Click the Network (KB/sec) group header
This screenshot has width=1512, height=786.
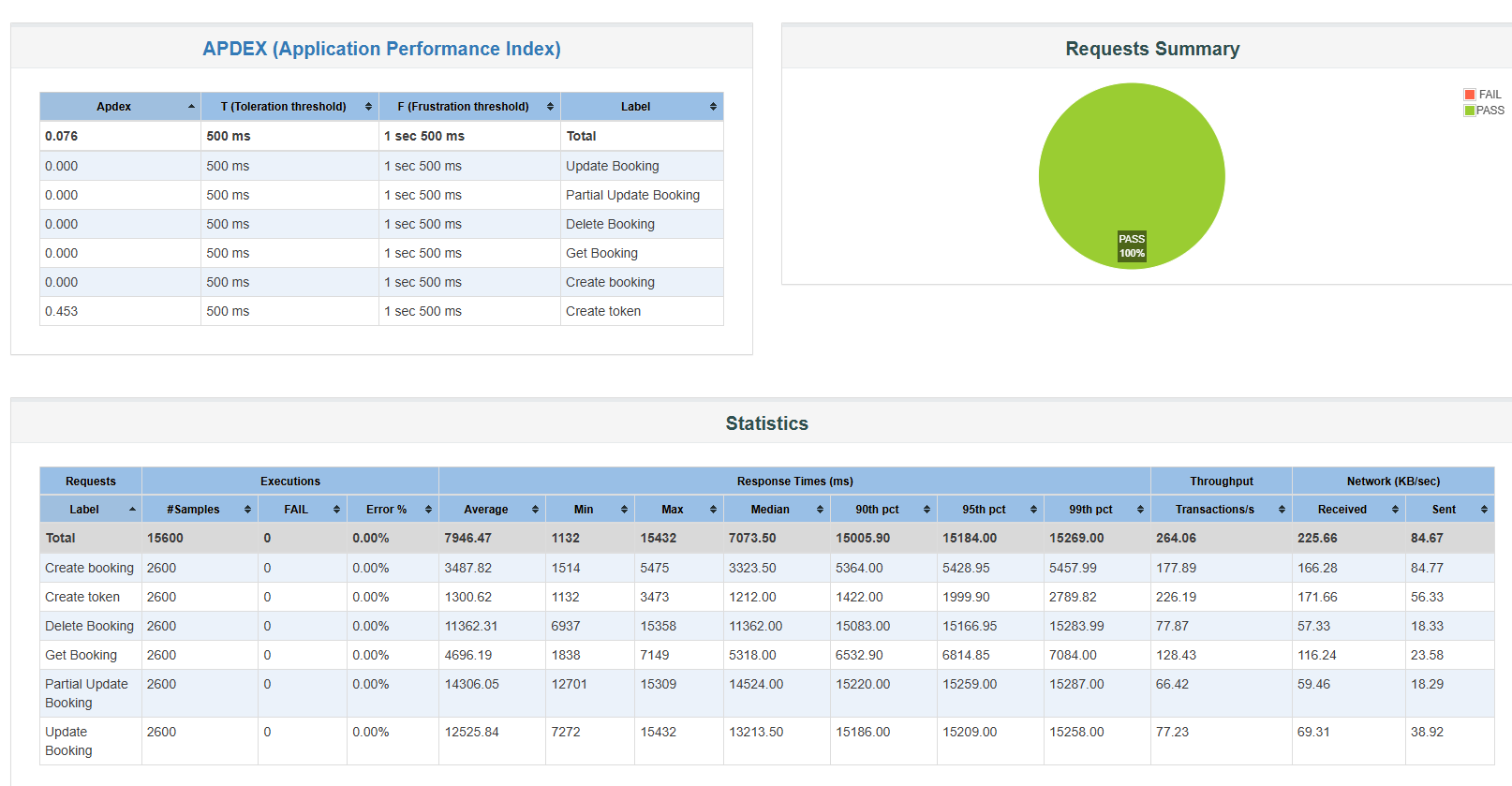(1393, 482)
